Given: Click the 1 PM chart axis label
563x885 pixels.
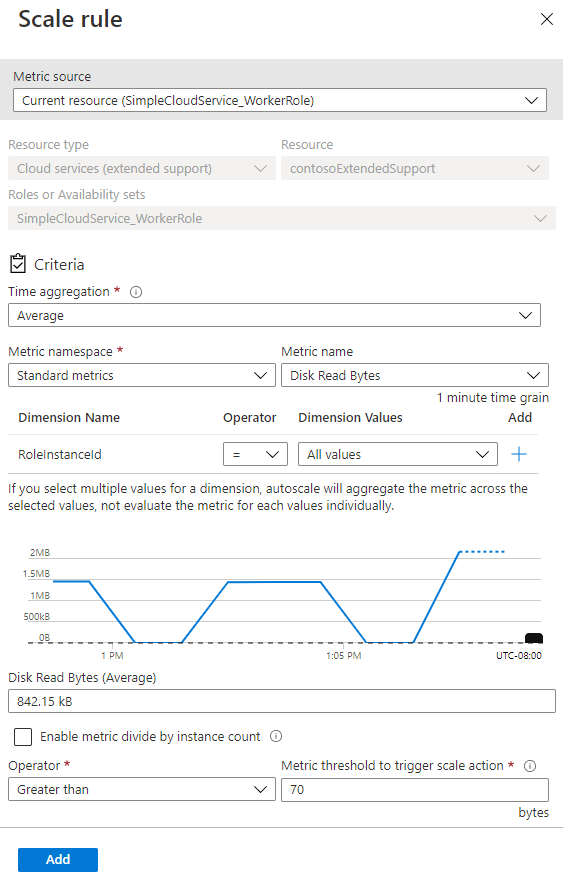Looking at the screenshot, I should [x=112, y=656].
